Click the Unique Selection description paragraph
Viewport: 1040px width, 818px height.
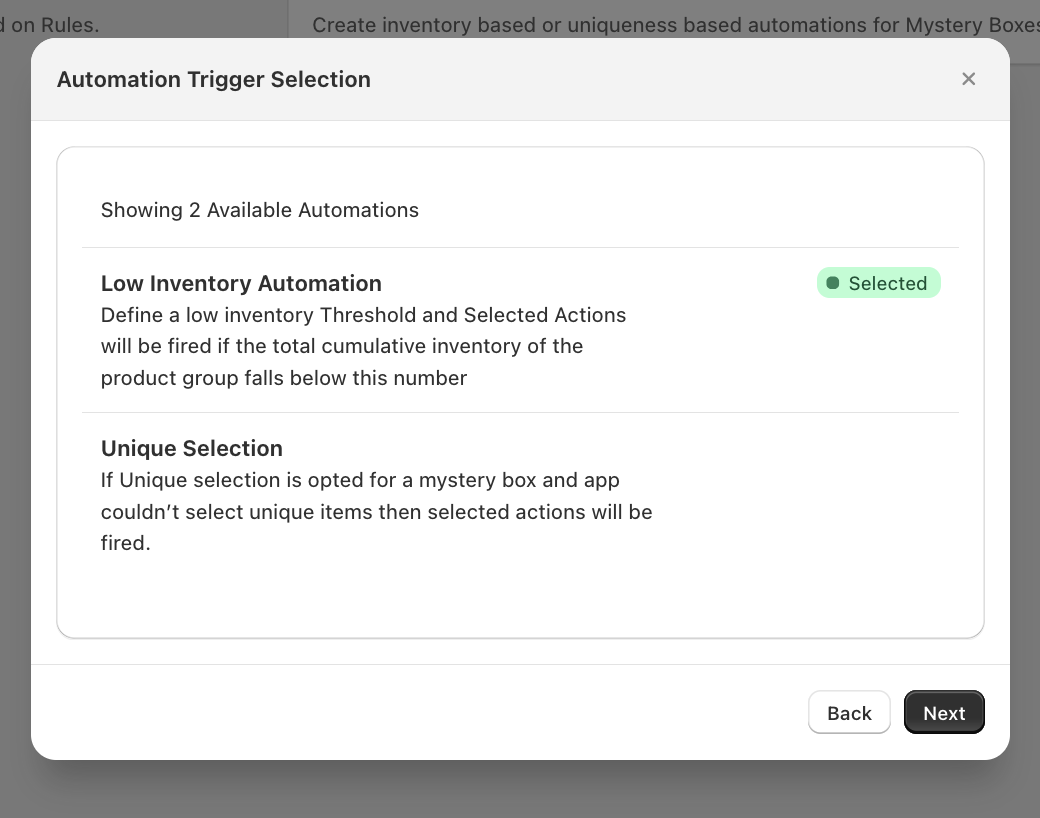[376, 512]
